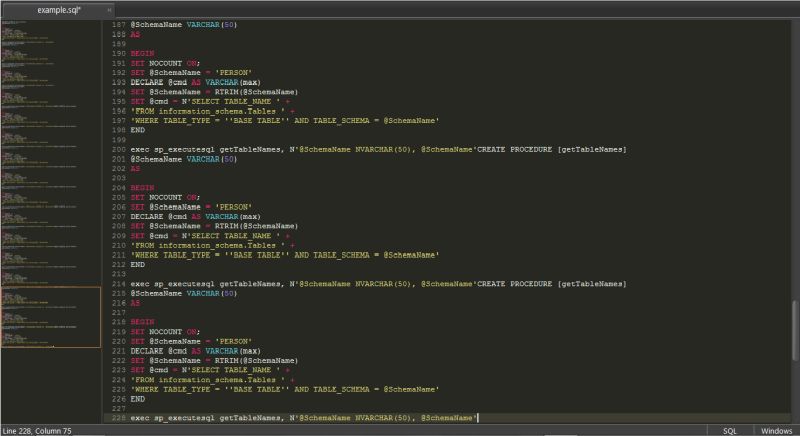
Task: Click the END keyword on line 212
Action: (x=138, y=265)
